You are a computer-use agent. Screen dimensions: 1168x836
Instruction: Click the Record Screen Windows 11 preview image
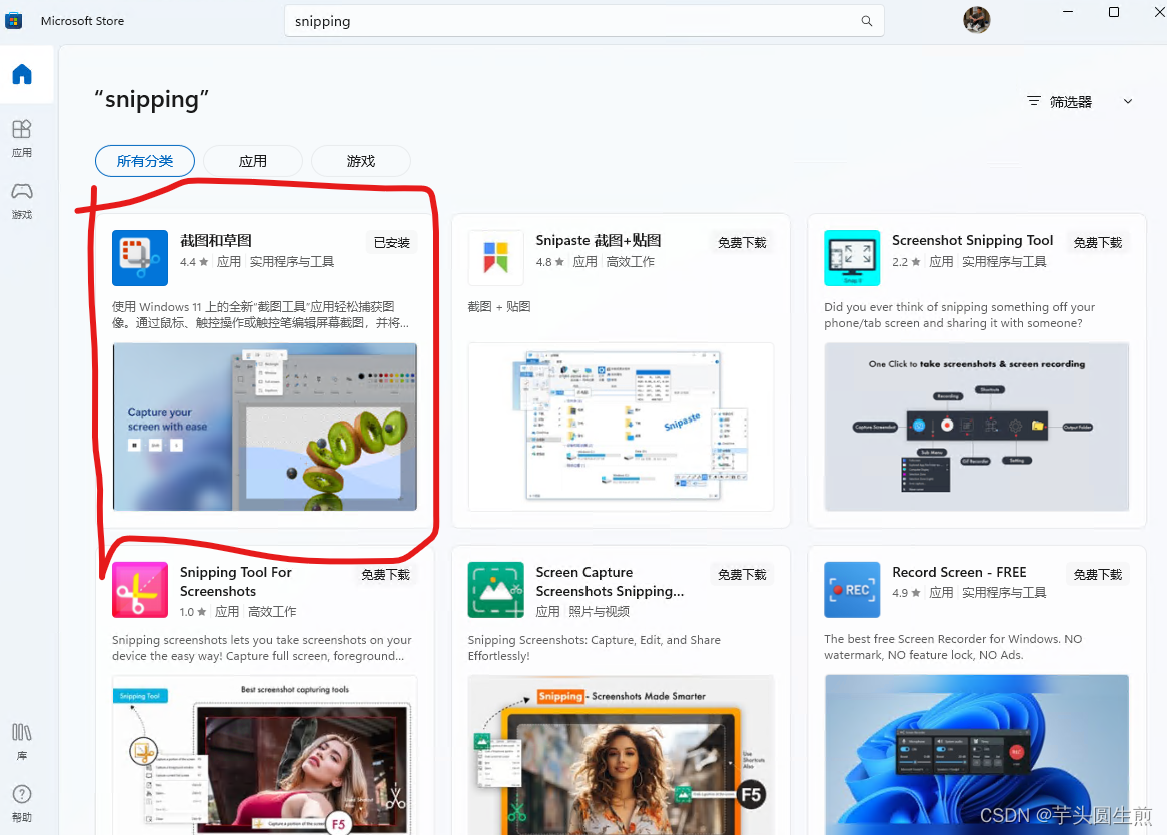977,755
